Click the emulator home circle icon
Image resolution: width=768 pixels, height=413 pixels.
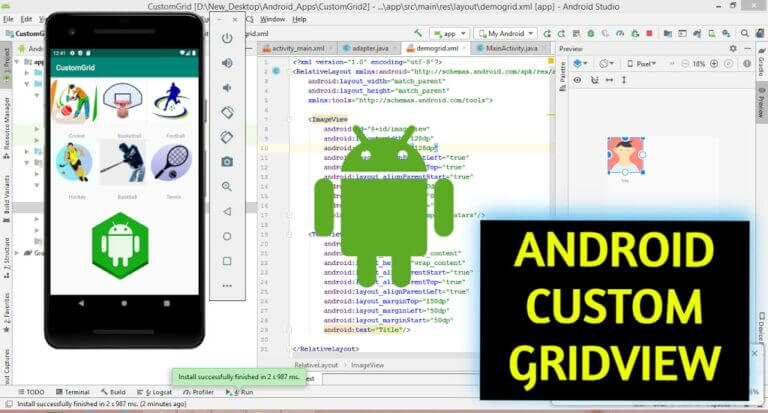pos(227,236)
